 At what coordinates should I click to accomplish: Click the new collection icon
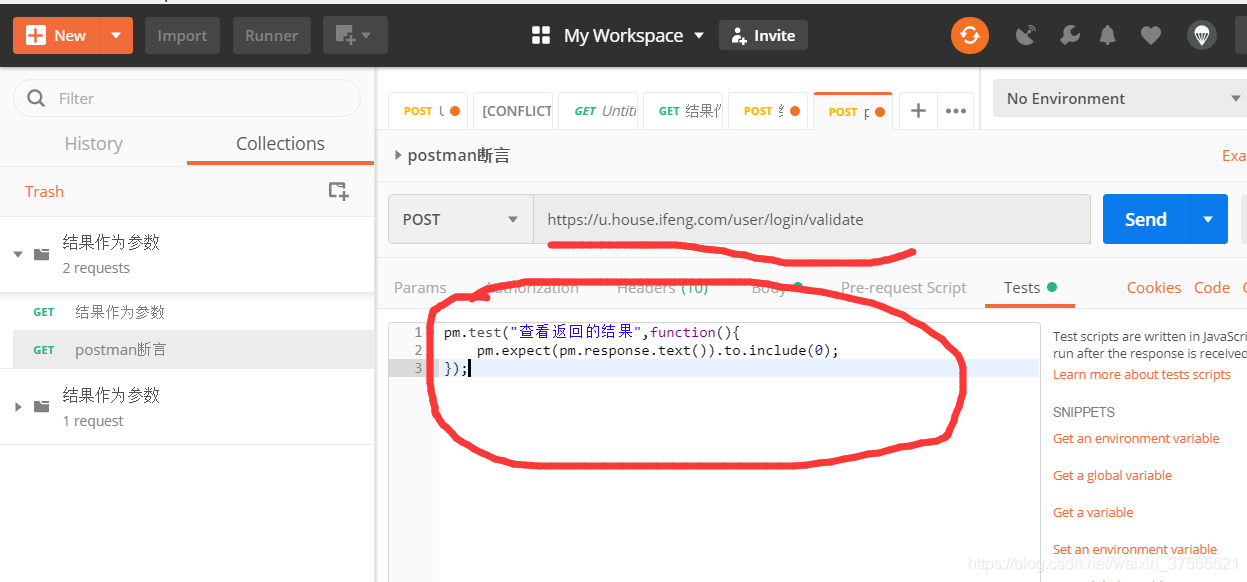[339, 191]
